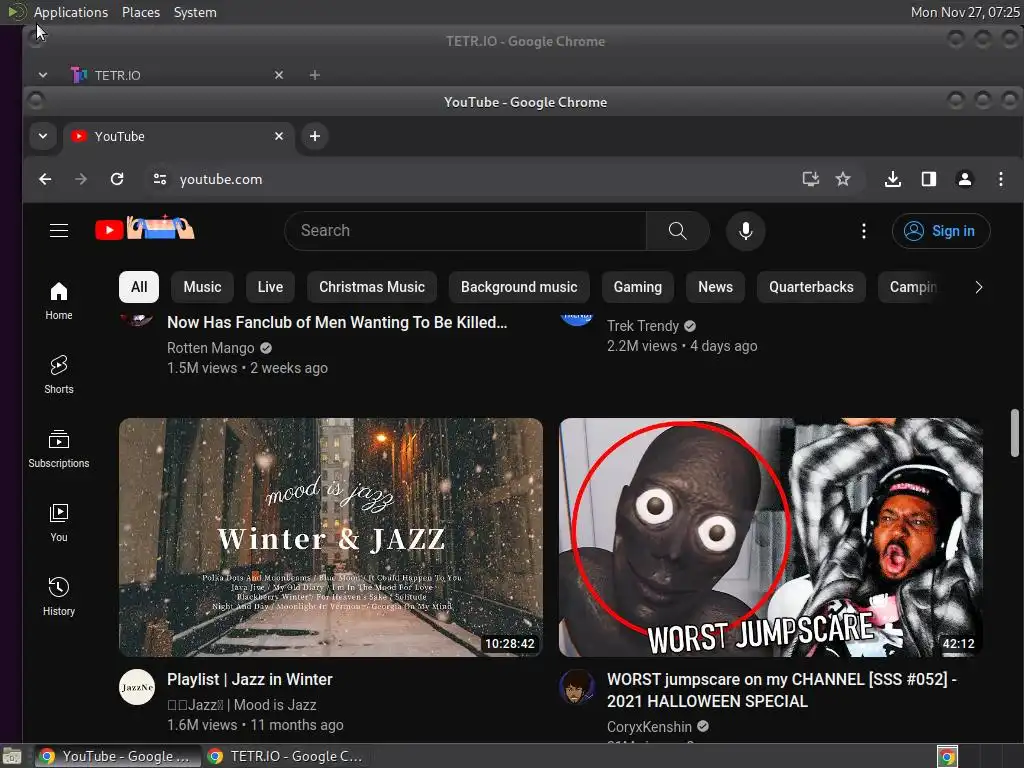This screenshot has width=1024, height=768.
Task: Switch to TETR.IO window in taskbar
Action: [x=285, y=756]
